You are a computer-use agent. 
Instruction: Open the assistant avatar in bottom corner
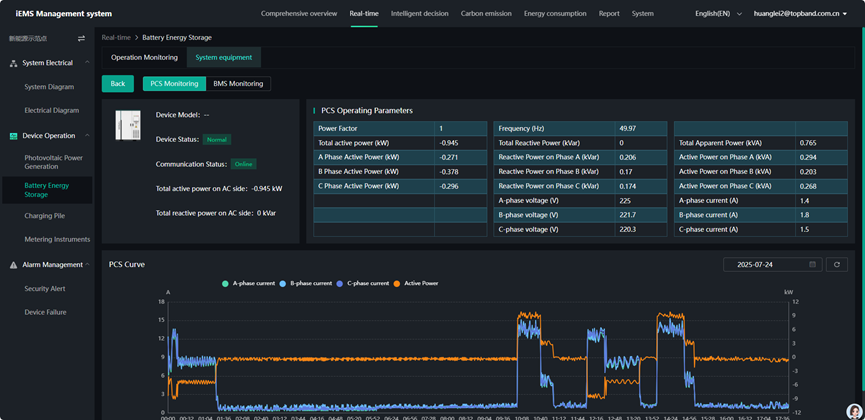pyautogui.click(x=853, y=411)
